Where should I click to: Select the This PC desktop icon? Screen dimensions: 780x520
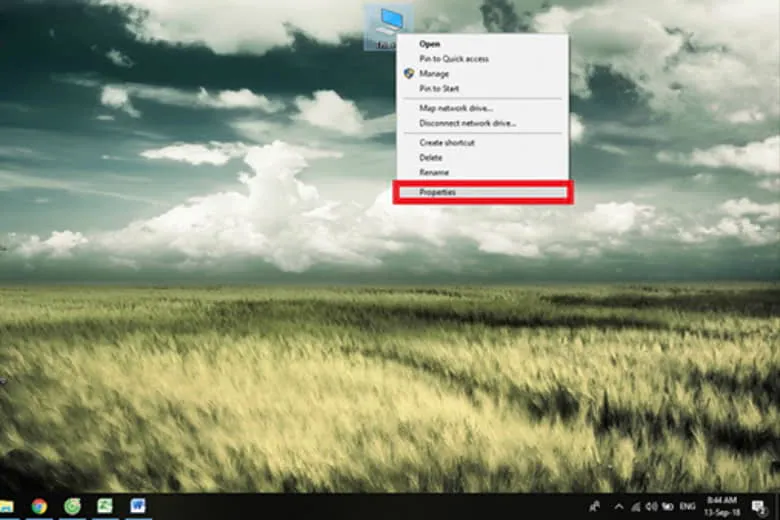(389, 27)
